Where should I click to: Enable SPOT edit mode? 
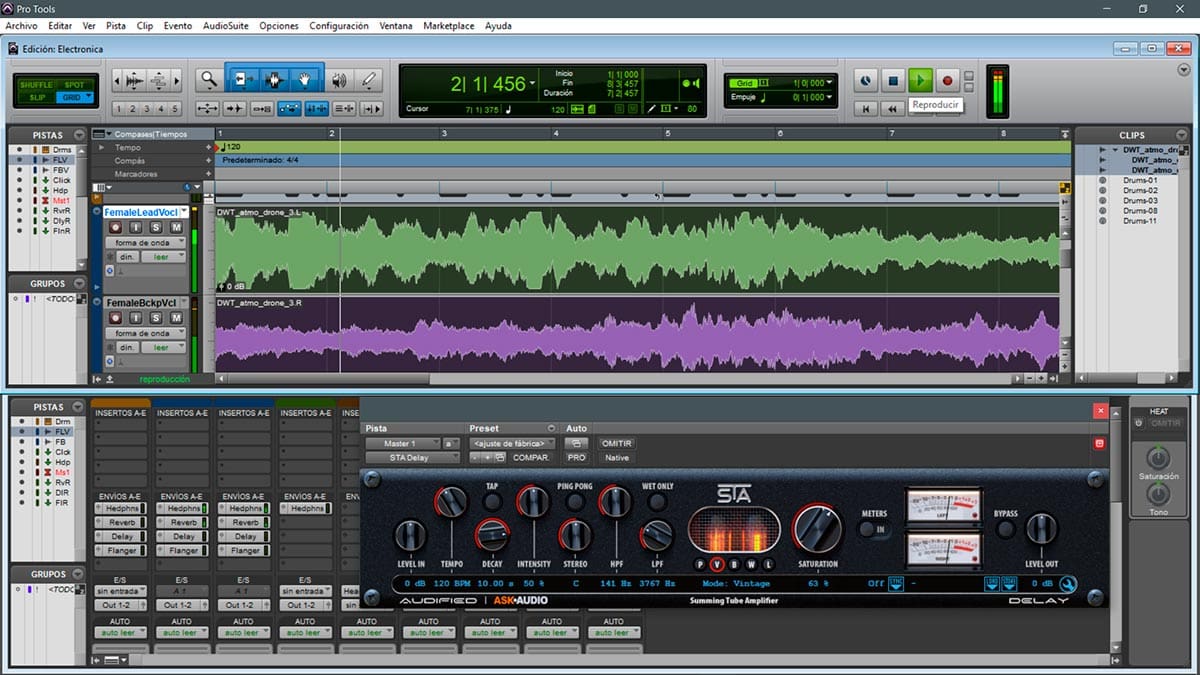point(74,84)
